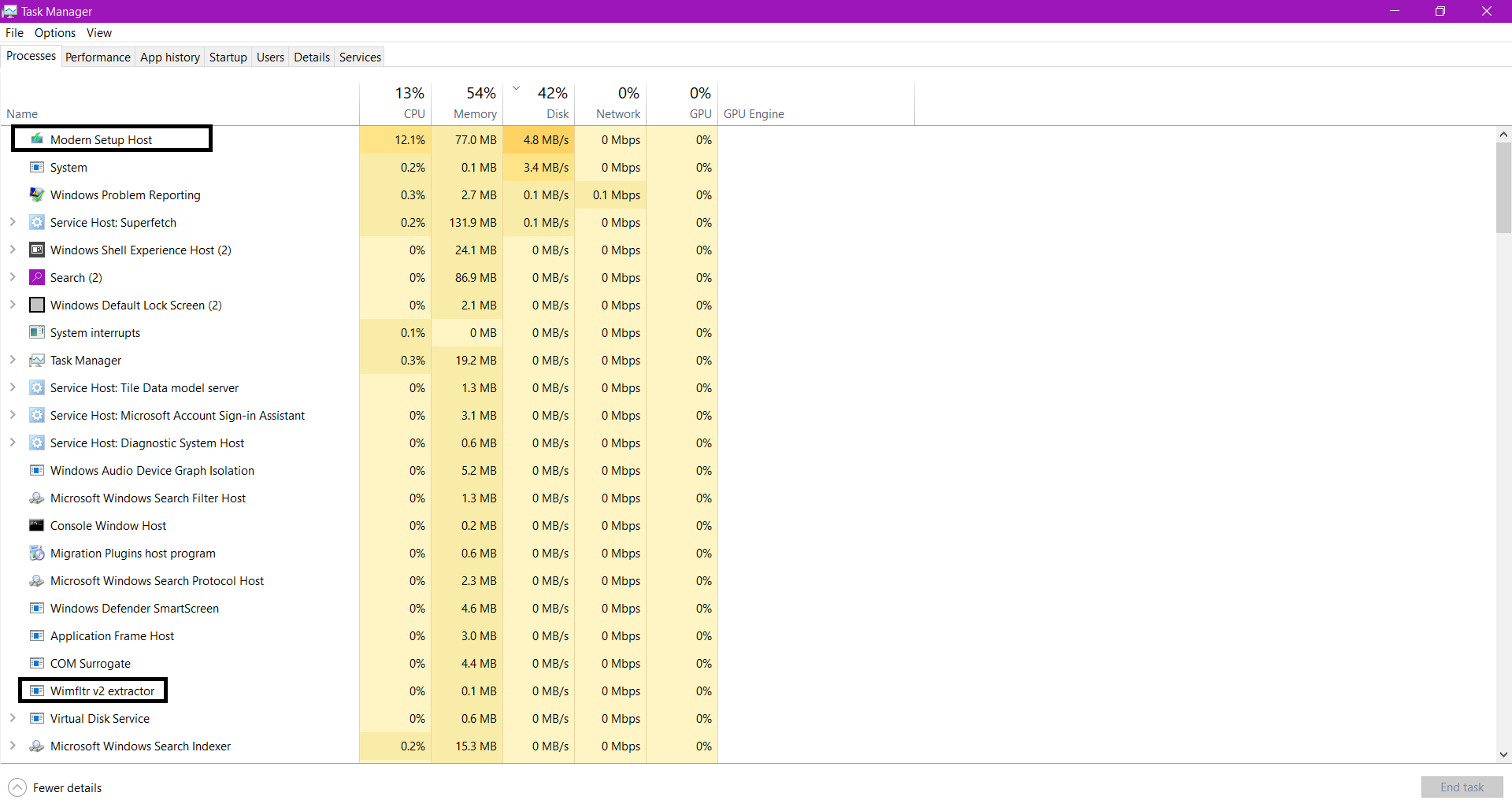Expand the Windows Shell Experience Host group
Image resolution: width=1512 pixels, height=811 pixels.
[13, 250]
